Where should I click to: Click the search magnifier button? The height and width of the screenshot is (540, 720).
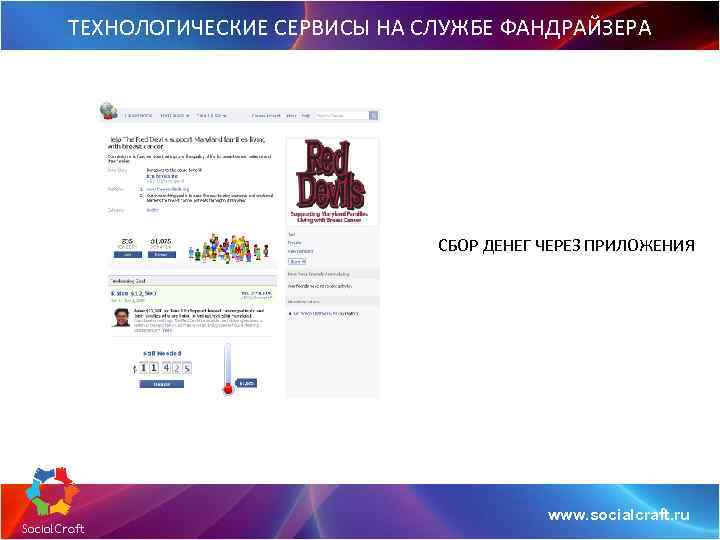(374, 116)
